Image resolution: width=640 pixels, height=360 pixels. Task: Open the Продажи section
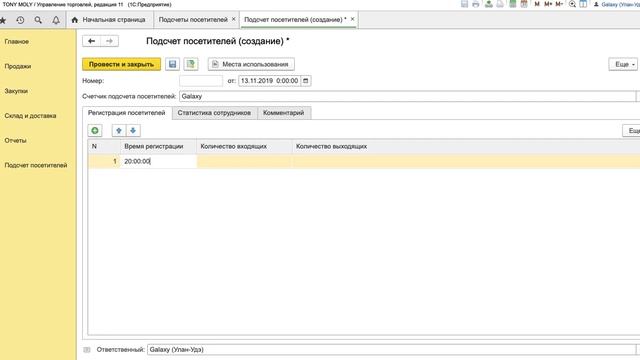click(18, 66)
